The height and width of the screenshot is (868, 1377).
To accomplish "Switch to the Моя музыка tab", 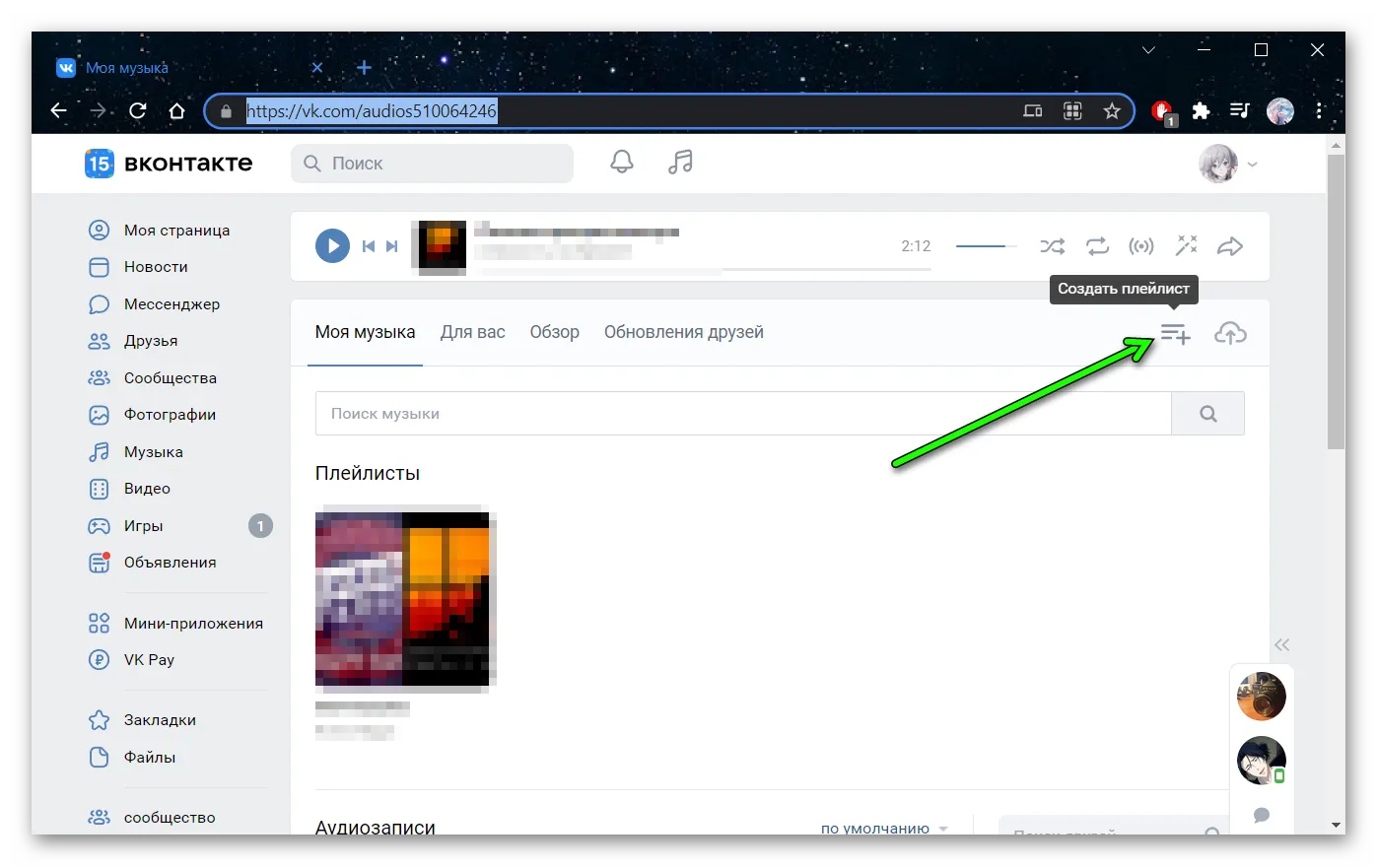I will pos(365,333).
